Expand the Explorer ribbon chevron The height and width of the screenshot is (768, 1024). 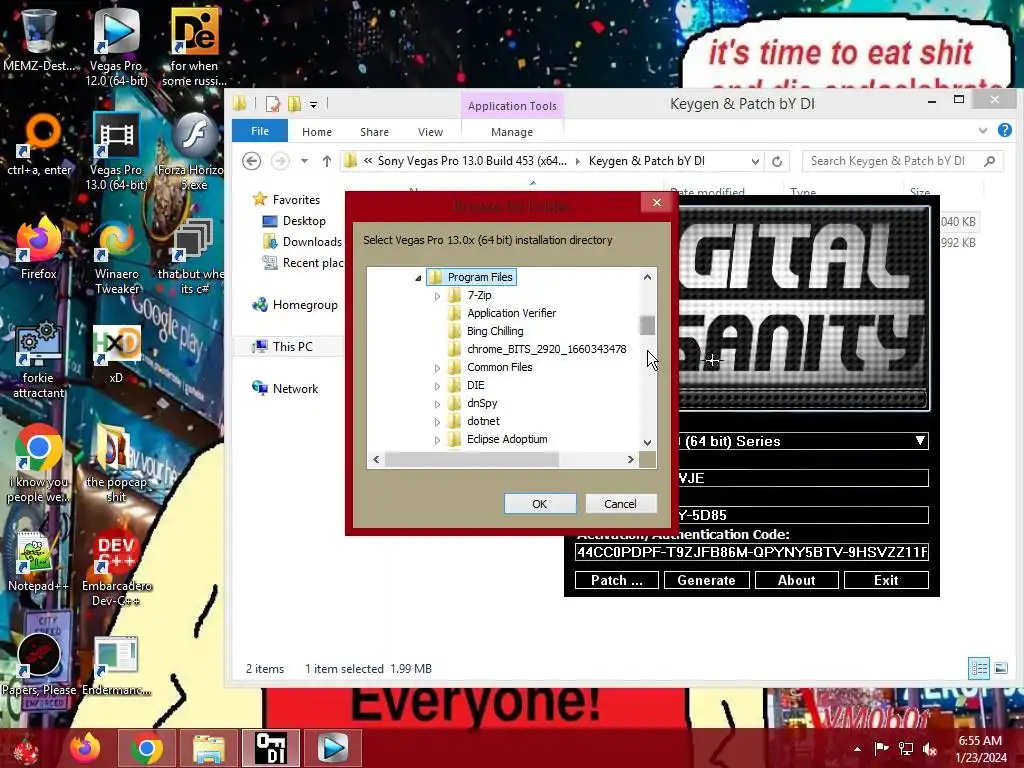[983, 131]
